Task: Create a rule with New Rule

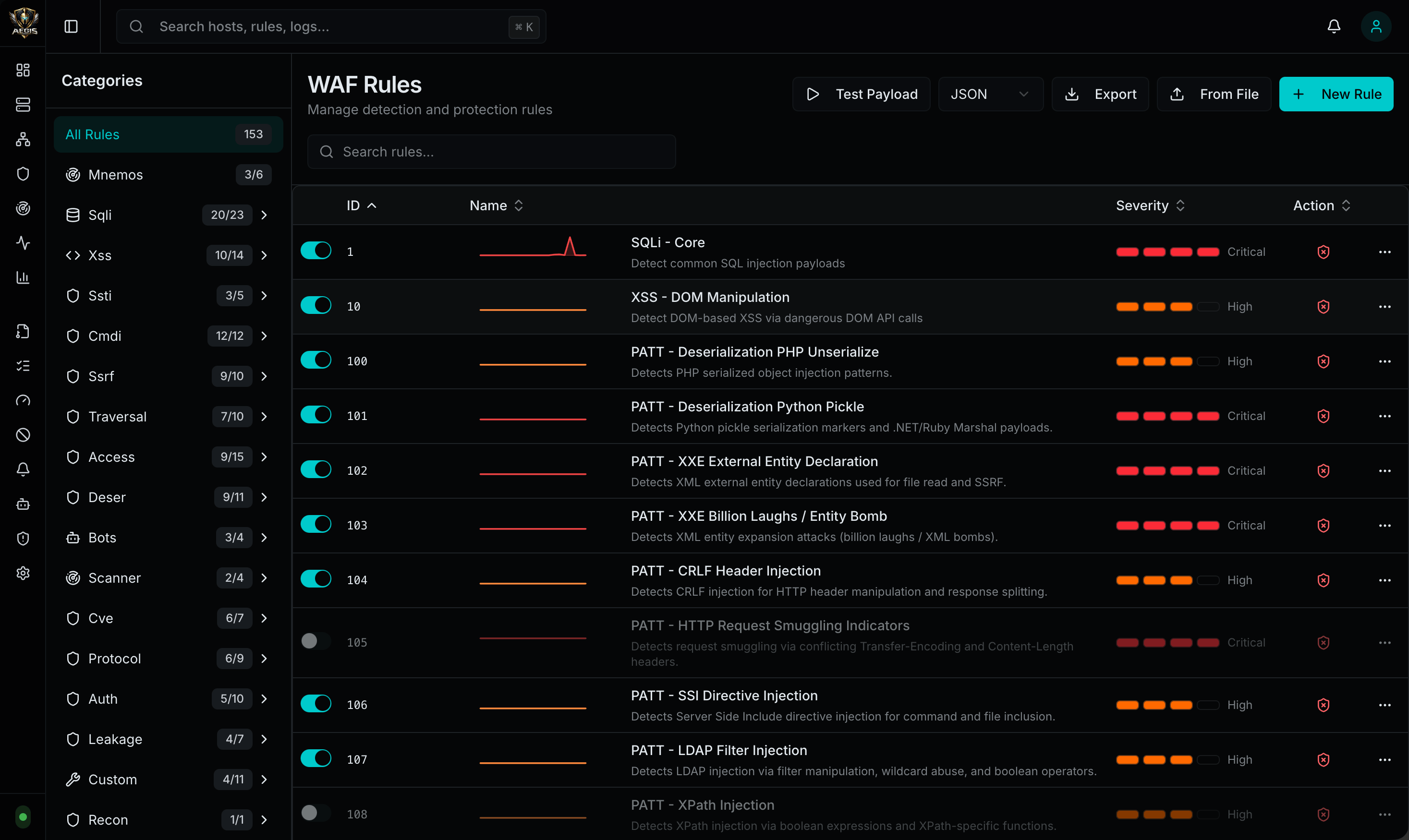Action: (x=1336, y=94)
